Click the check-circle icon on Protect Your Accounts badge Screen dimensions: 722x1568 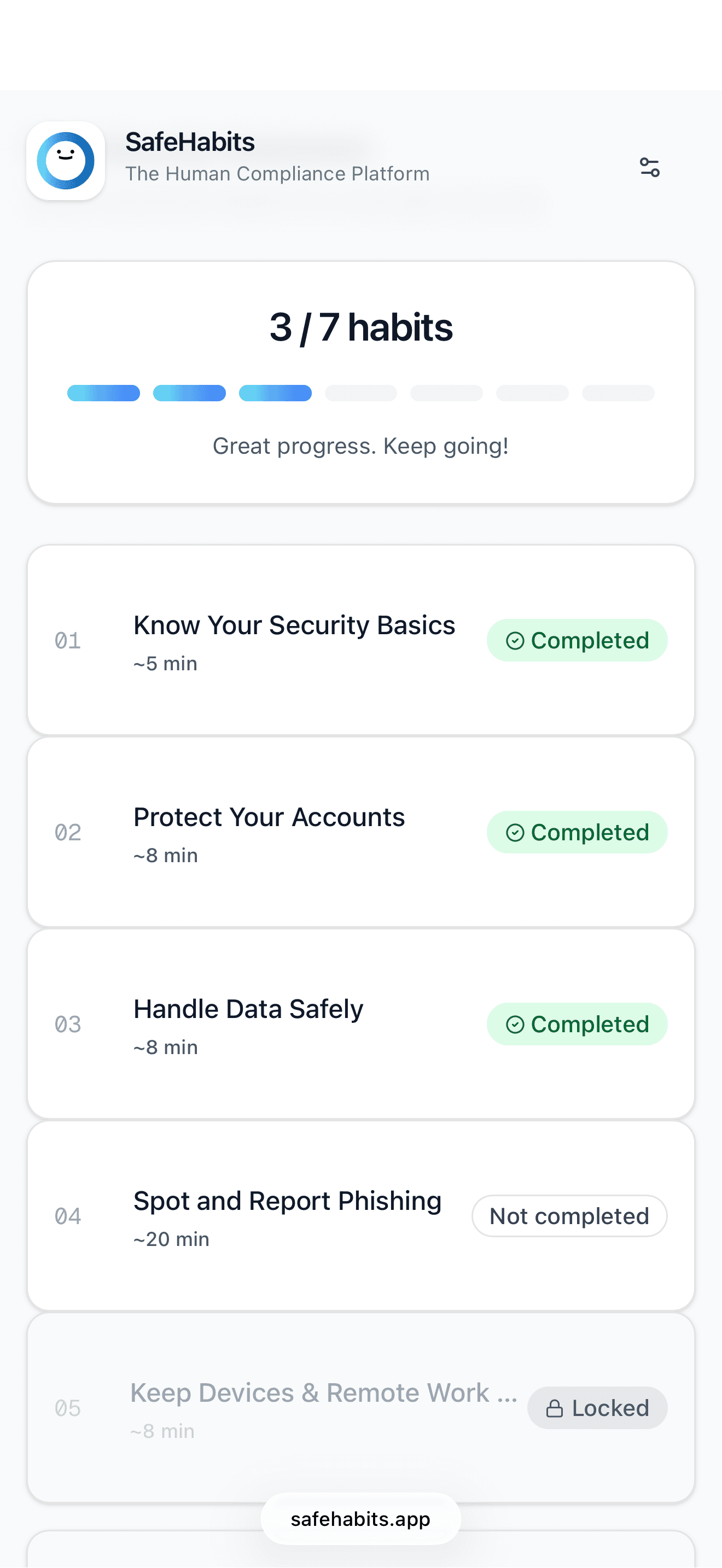(516, 832)
